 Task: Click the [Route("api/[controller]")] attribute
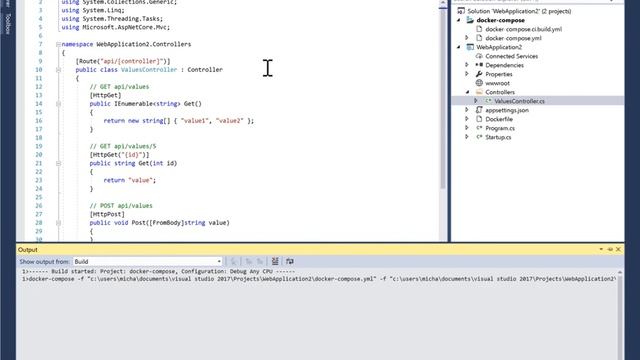click(123, 61)
